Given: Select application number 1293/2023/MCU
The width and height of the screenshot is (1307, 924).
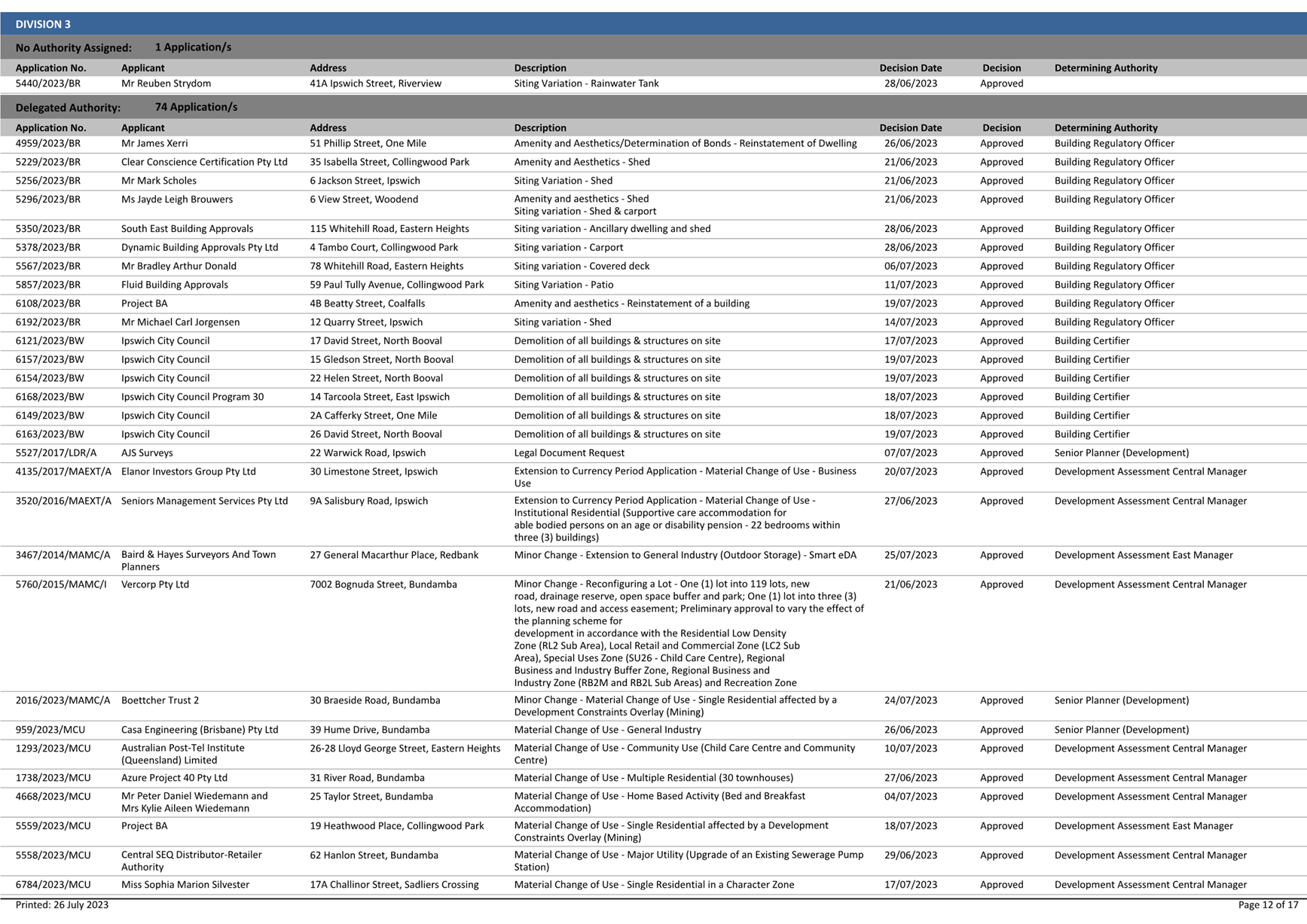Looking at the screenshot, I should (53, 749).
